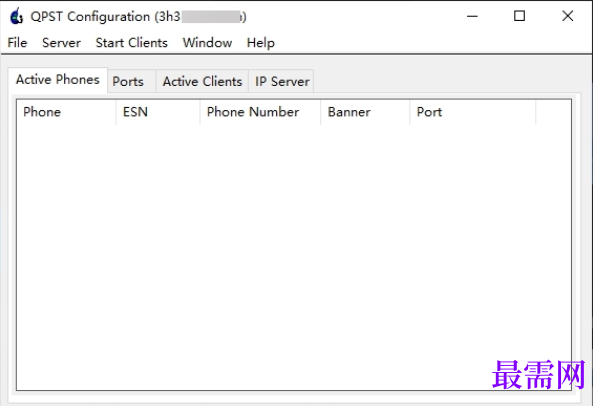Sort list by ESN column header
Viewport: 604px width, 406px height.
coord(158,112)
